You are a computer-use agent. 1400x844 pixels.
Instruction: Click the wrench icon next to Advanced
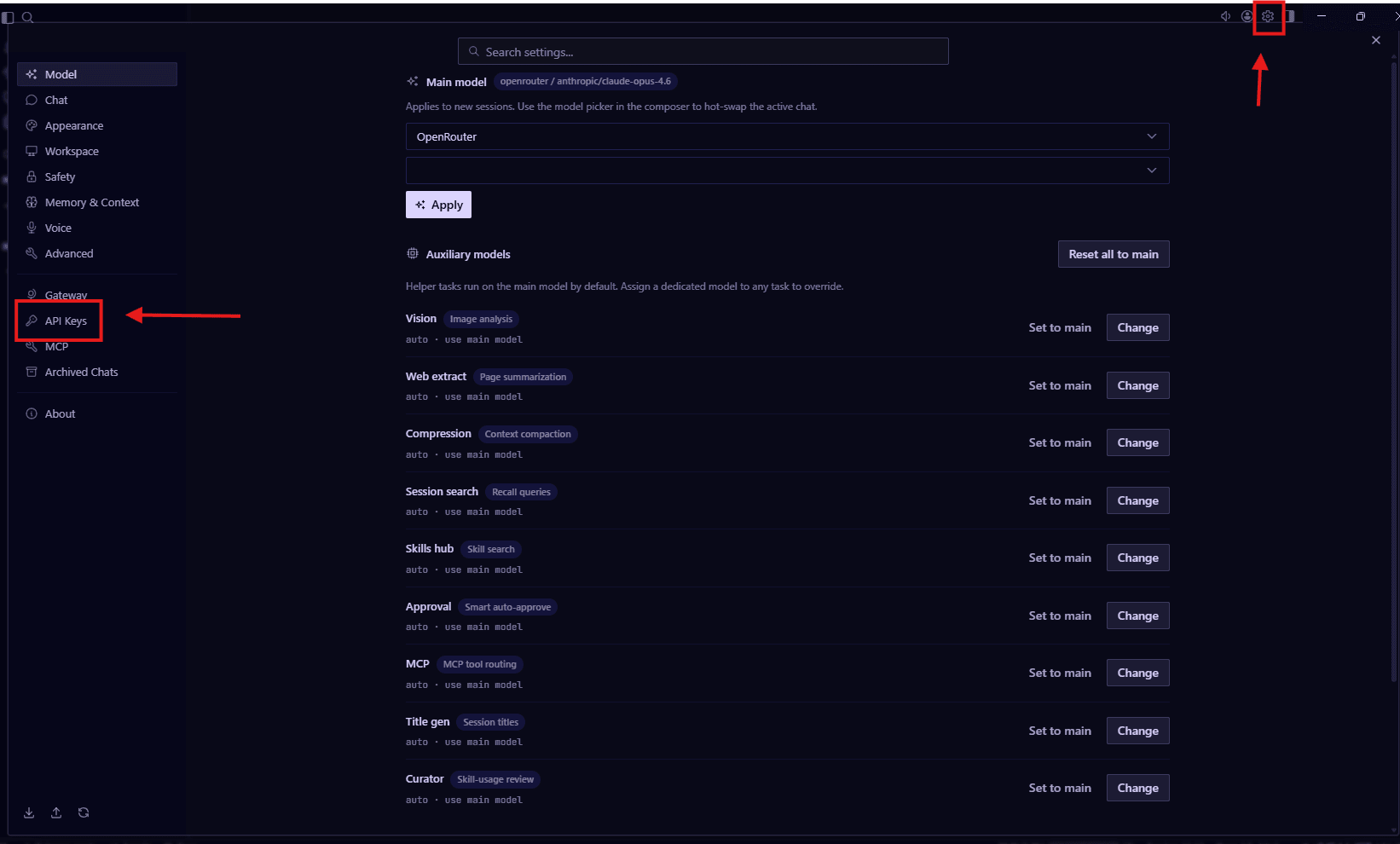point(32,253)
